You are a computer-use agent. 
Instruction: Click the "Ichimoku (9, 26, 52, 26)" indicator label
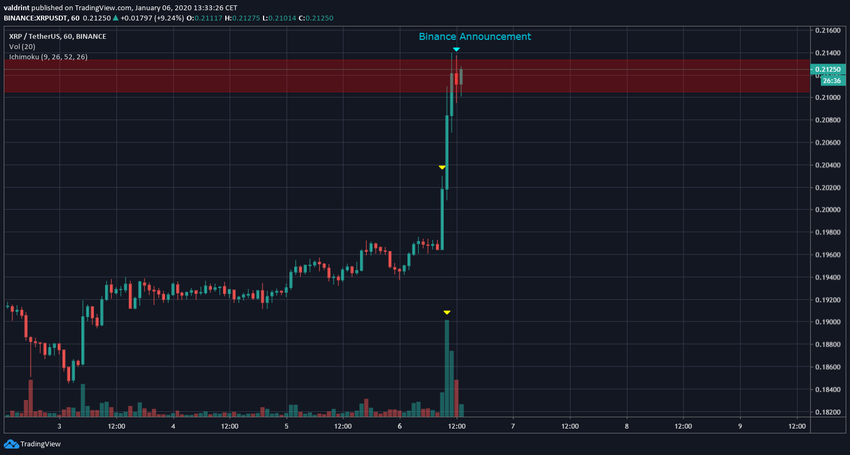48,56
